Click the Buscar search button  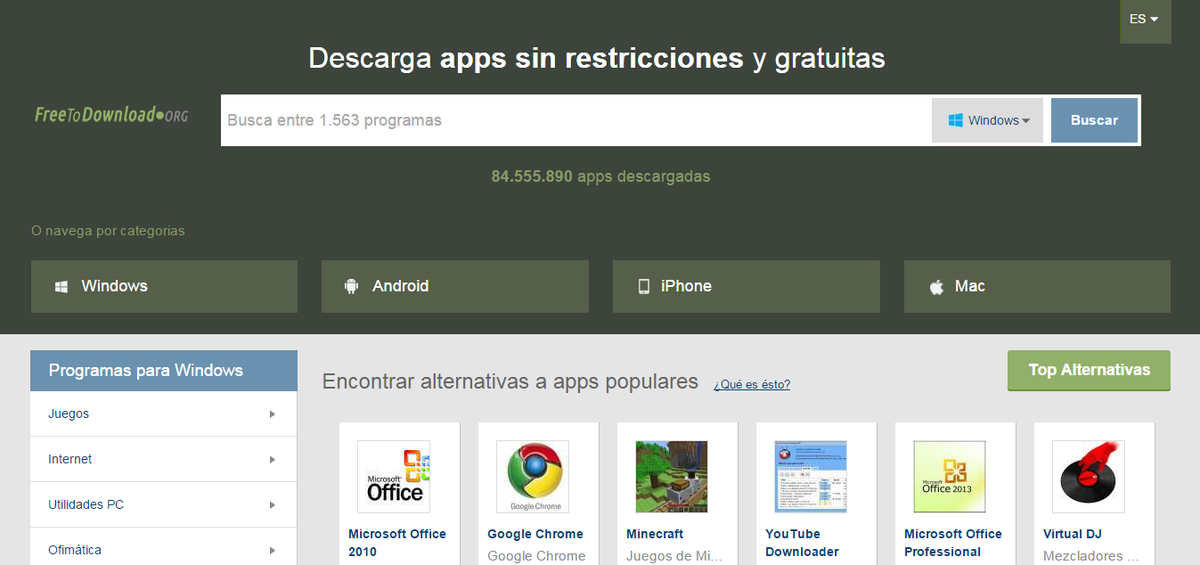[x=1094, y=120]
